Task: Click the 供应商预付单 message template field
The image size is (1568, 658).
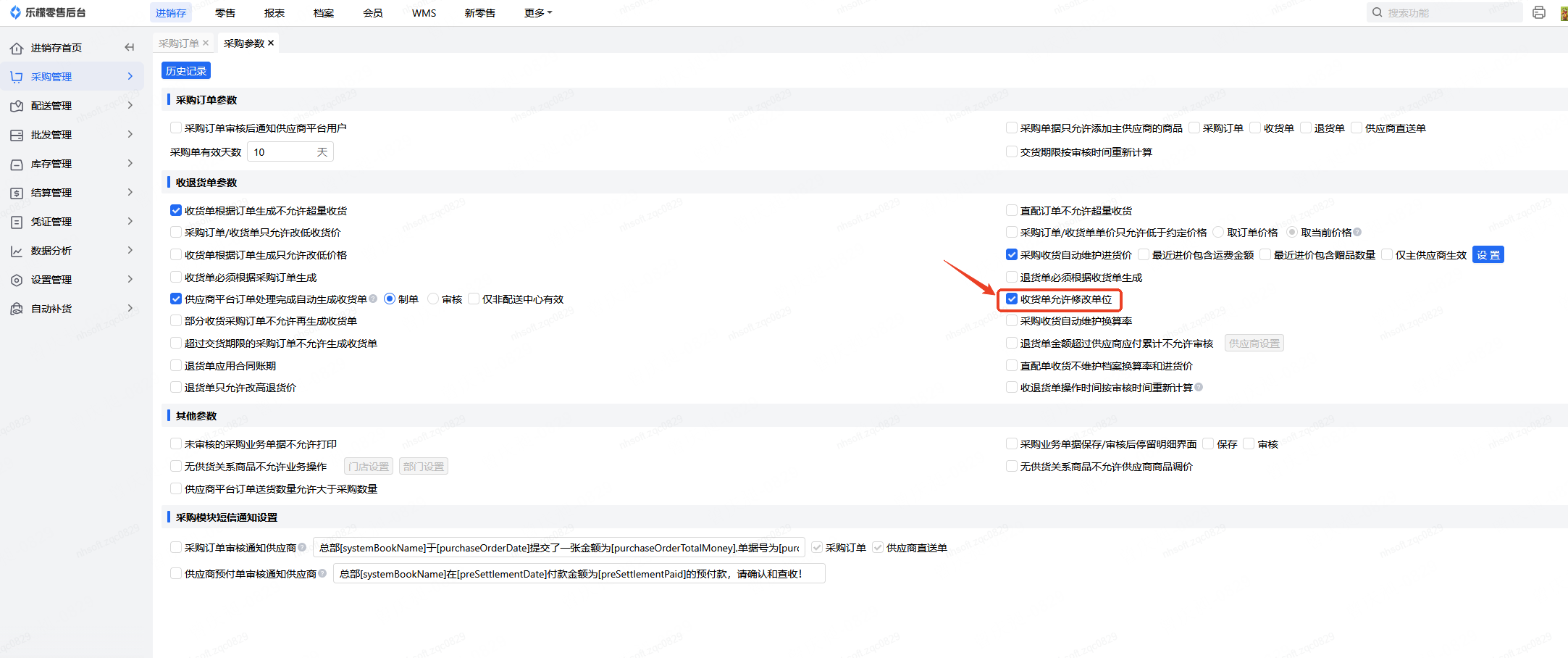Action: coord(579,574)
